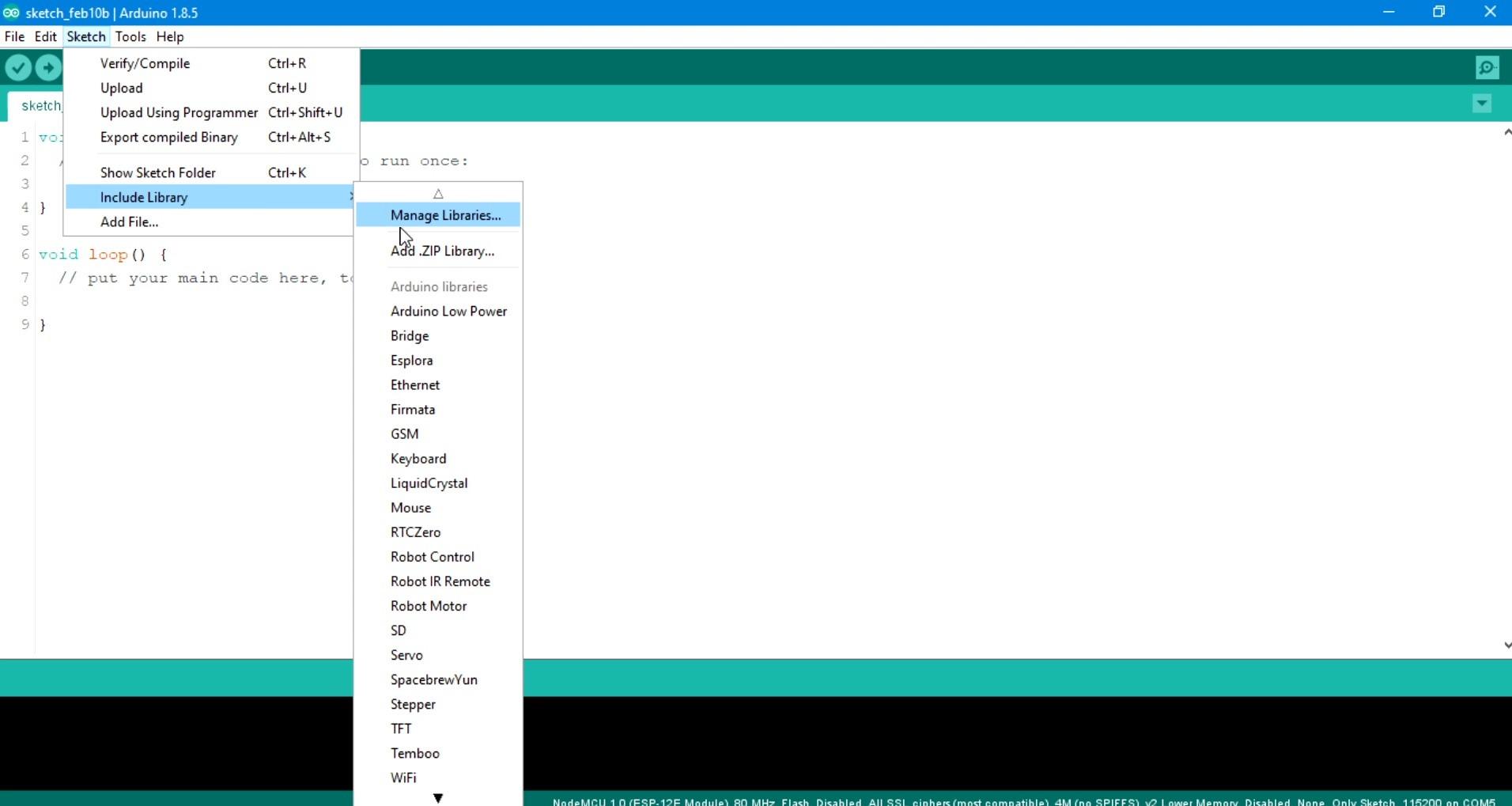Include the Mouse library
The height and width of the screenshot is (806, 1512).
(x=438, y=507)
